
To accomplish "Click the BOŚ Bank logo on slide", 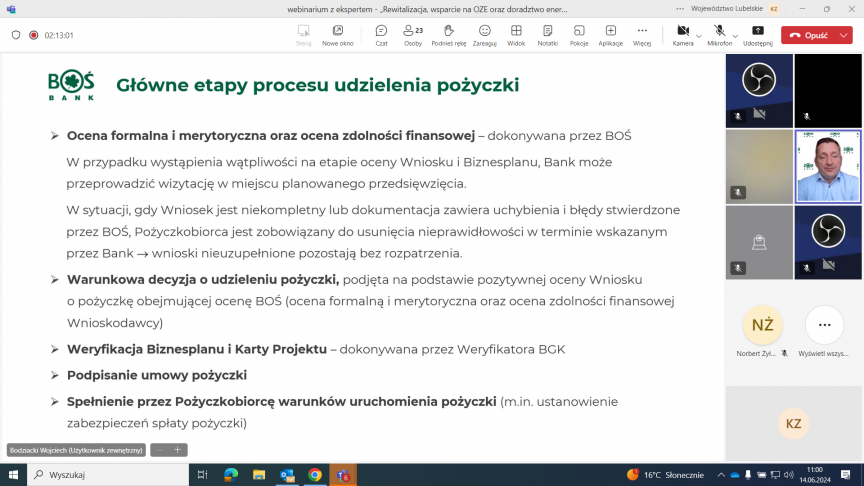I will coord(71,85).
